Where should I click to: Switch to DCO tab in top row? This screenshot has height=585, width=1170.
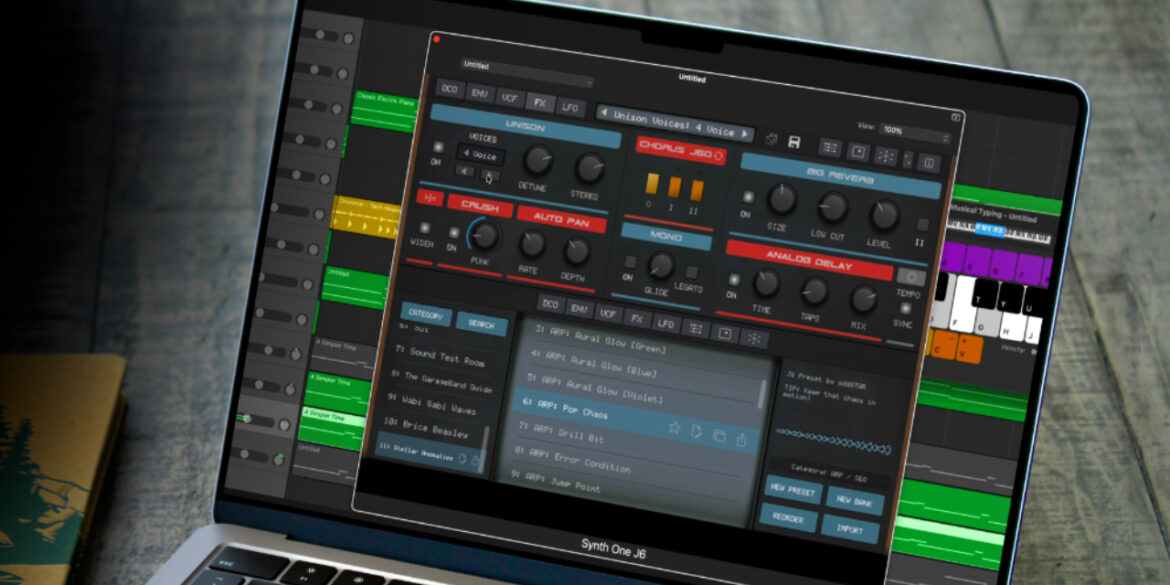pyautogui.click(x=449, y=89)
